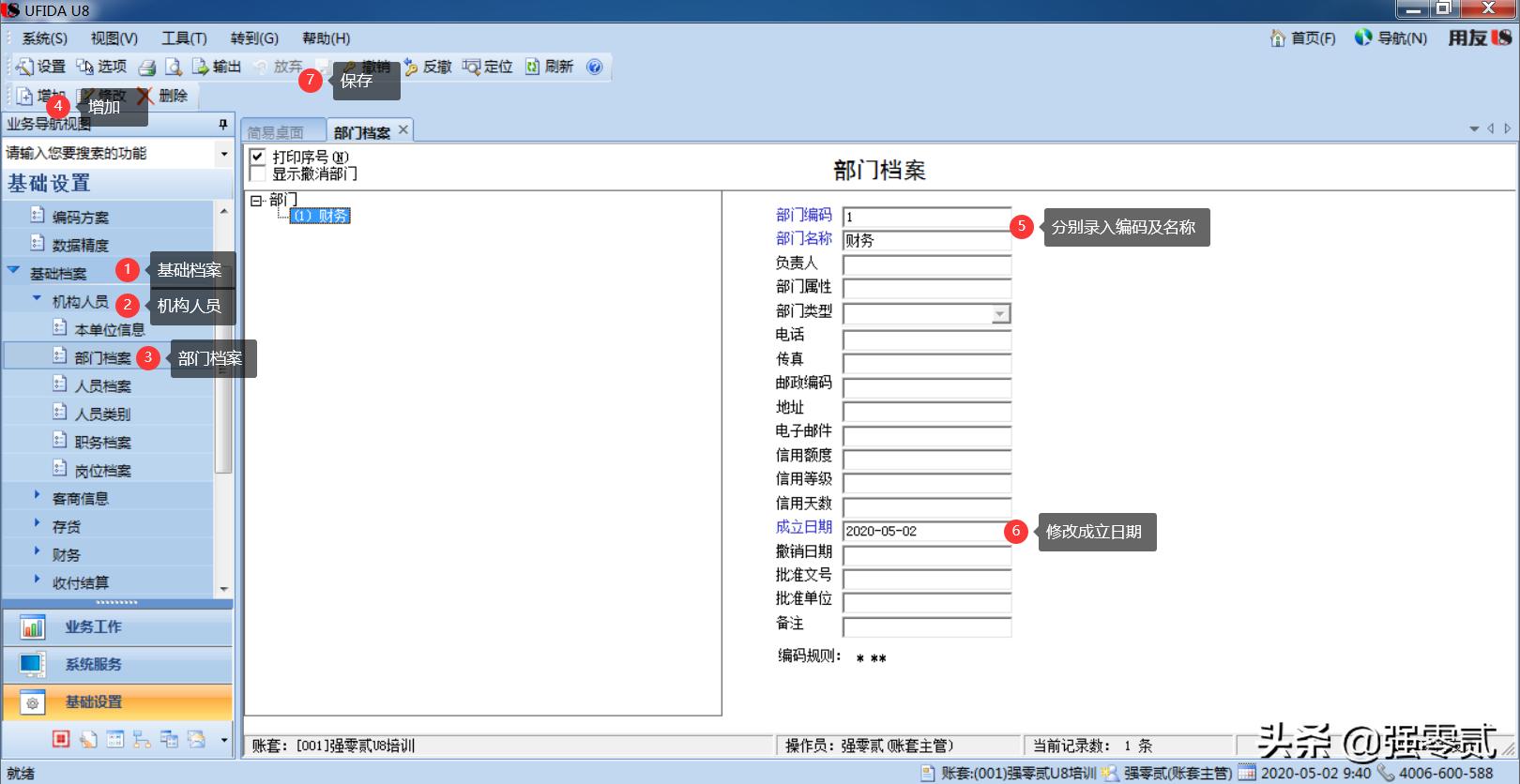The height and width of the screenshot is (784, 1520).
Task: Switch to the 简易桌面 tab
Action: click(x=283, y=132)
